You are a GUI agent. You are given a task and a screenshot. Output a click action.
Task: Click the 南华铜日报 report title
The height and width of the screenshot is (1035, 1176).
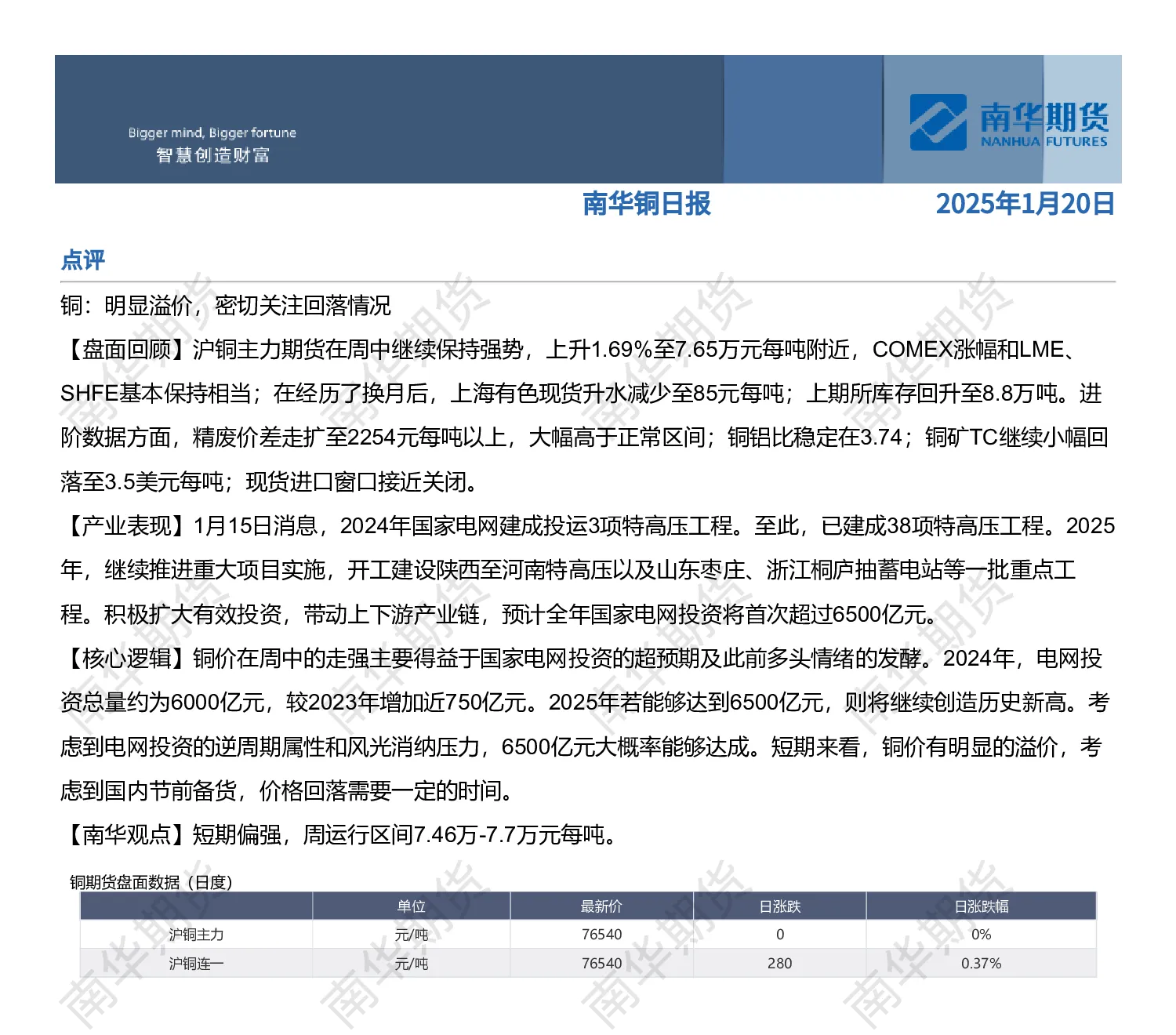coord(647,204)
